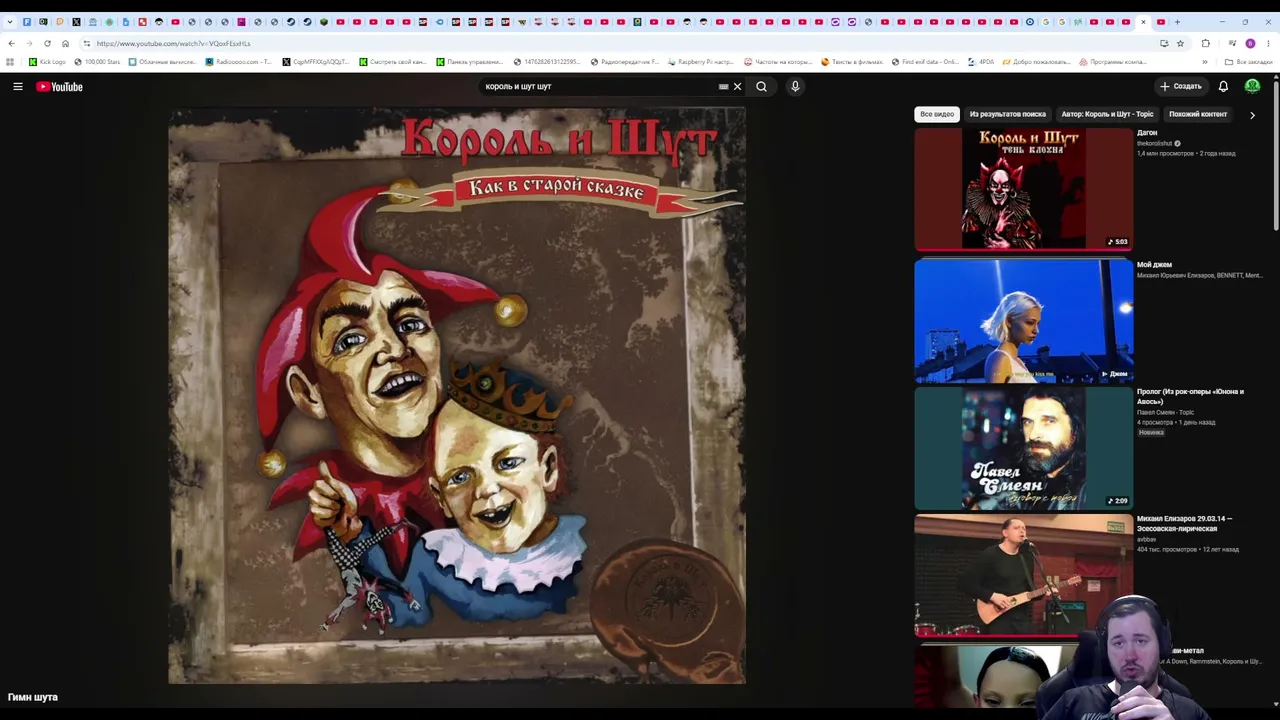The height and width of the screenshot is (720, 1280).
Task: Open the Дагон video title
Action: (x=1147, y=133)
